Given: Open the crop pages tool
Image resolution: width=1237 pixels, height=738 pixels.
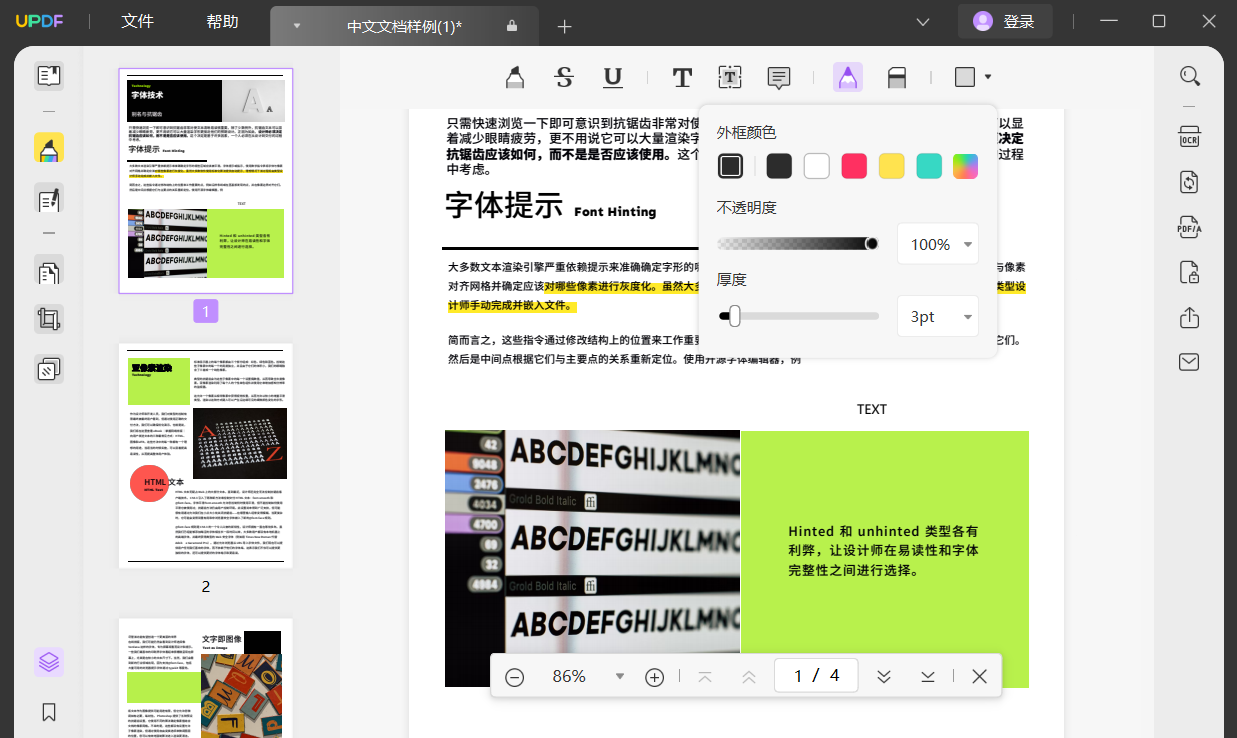Looking at the screenshot, I should [49, 319].
